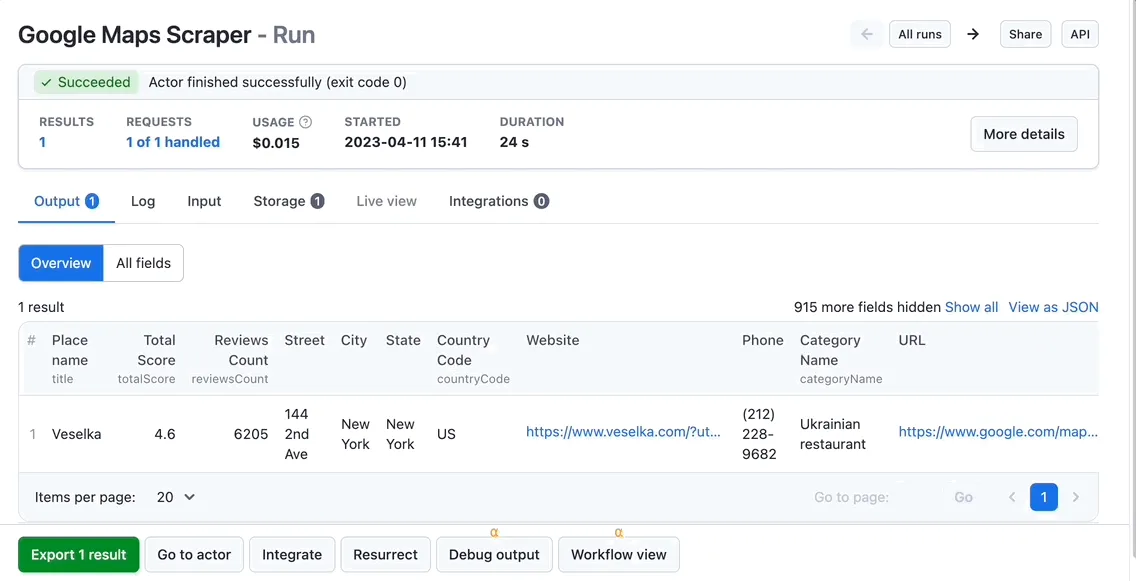Click the (212) 228-9682 phone cell

click(759, 434)
